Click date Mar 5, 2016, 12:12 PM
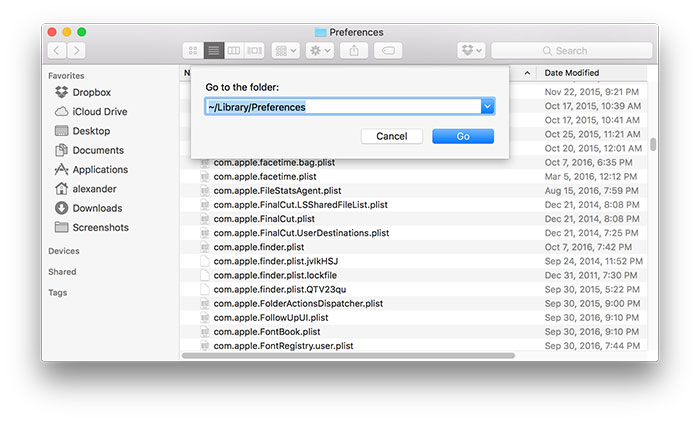This screenshot has width=700, height=421. 590,177
